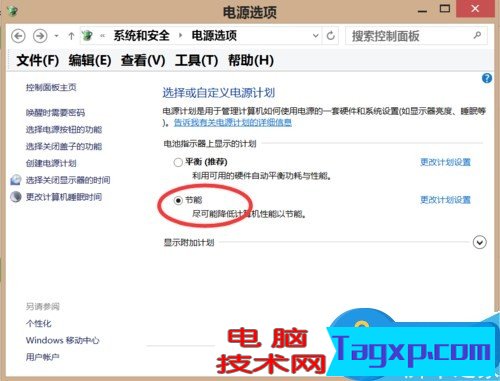Refresh the 电源选项 page
This screenshot has height=381, width=500.
(x=330, y=36)
